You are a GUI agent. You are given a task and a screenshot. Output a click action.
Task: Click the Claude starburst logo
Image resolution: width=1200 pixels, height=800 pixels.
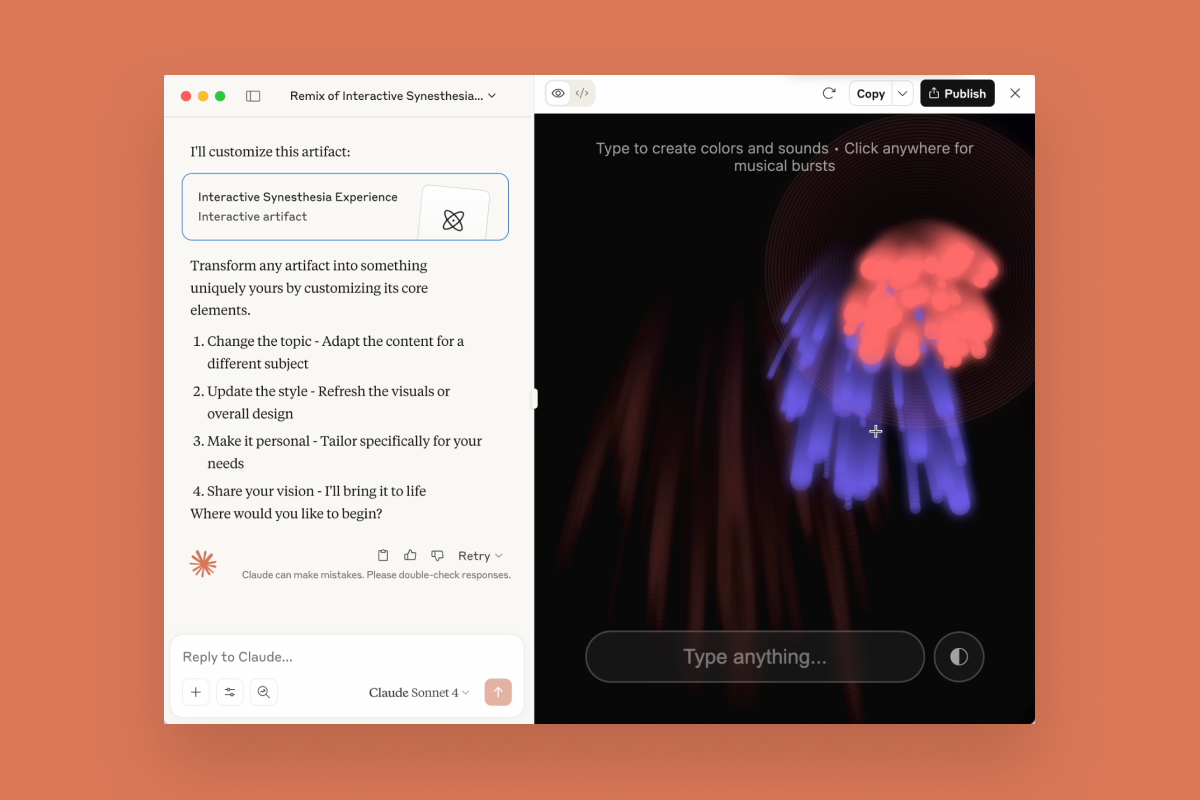(x=203, y=564)
